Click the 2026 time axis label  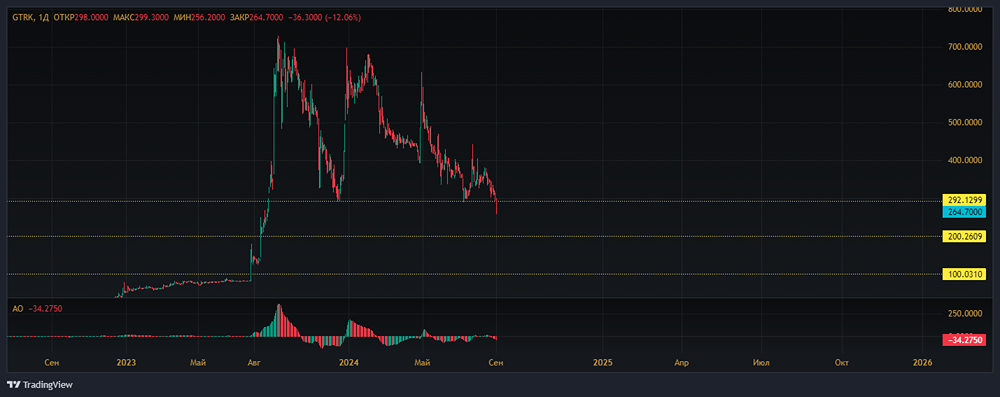pos(922,363)
